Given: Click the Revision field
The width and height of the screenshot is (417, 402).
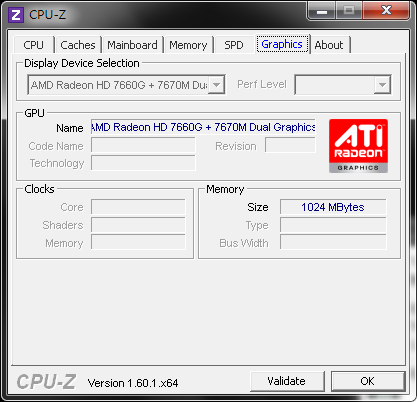Looking at the screenshot, I should (x=290, y=145).
